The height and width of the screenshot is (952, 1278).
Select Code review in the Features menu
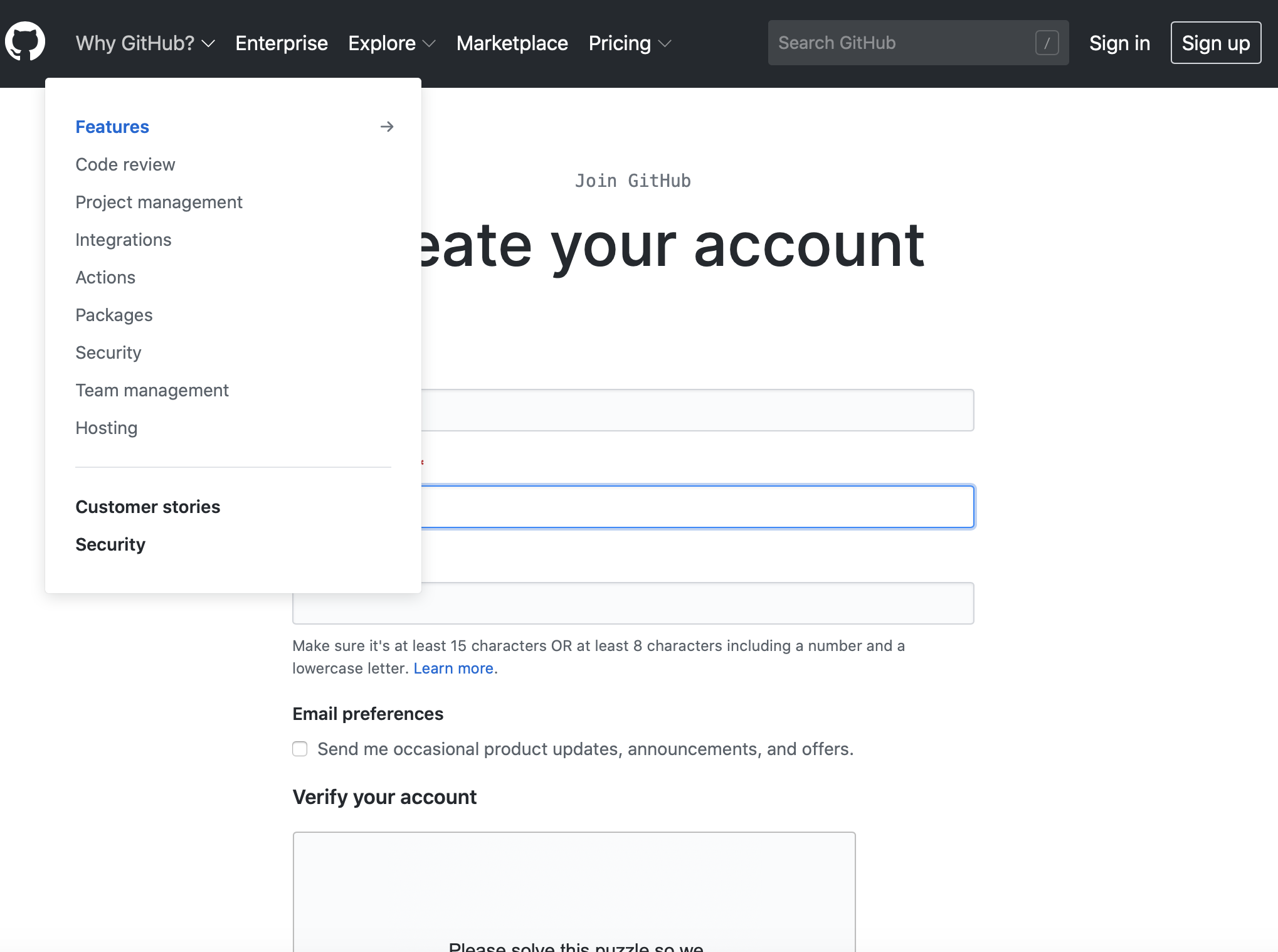point(125,164)
